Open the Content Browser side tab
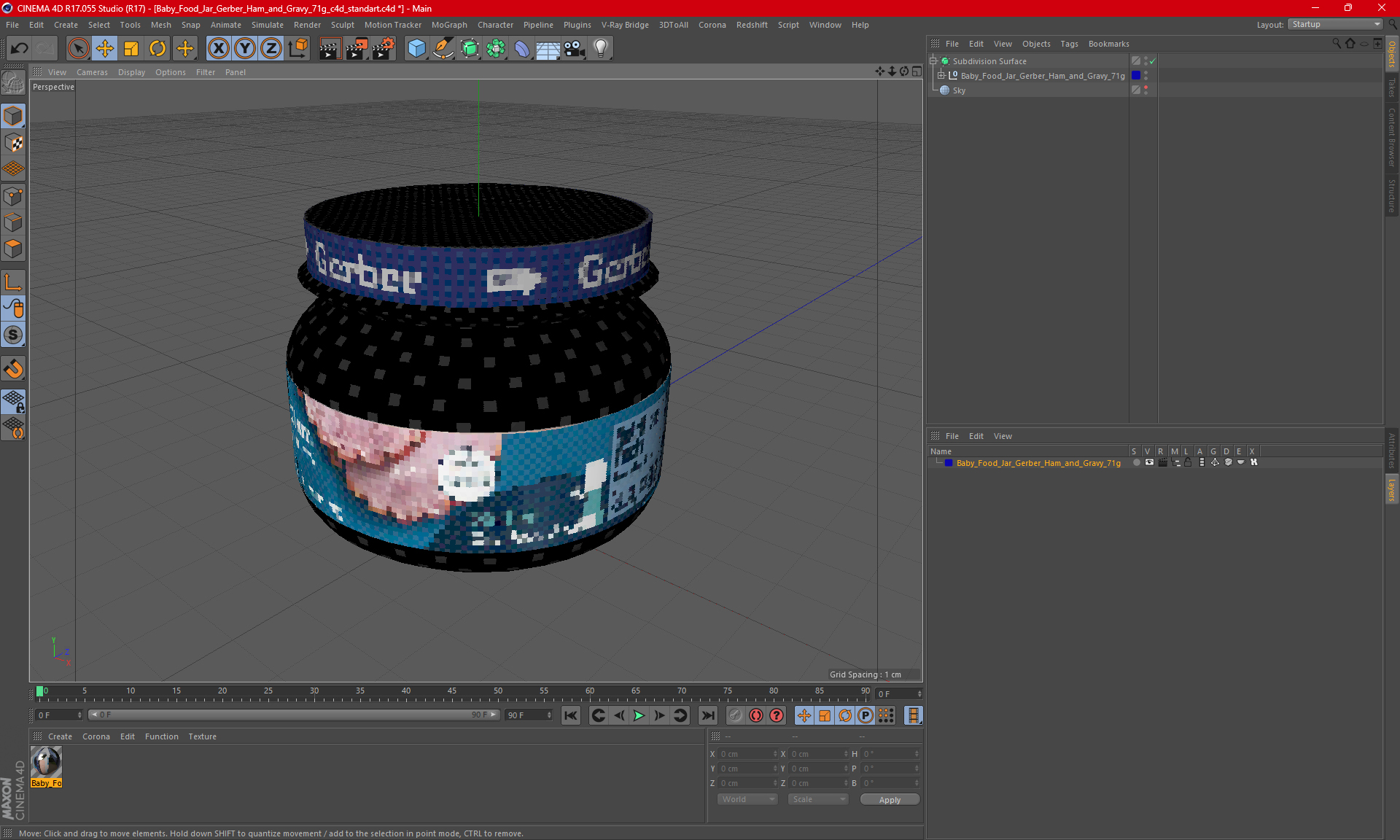Viewport: 1400px width, 840px height. point(1392,137)
